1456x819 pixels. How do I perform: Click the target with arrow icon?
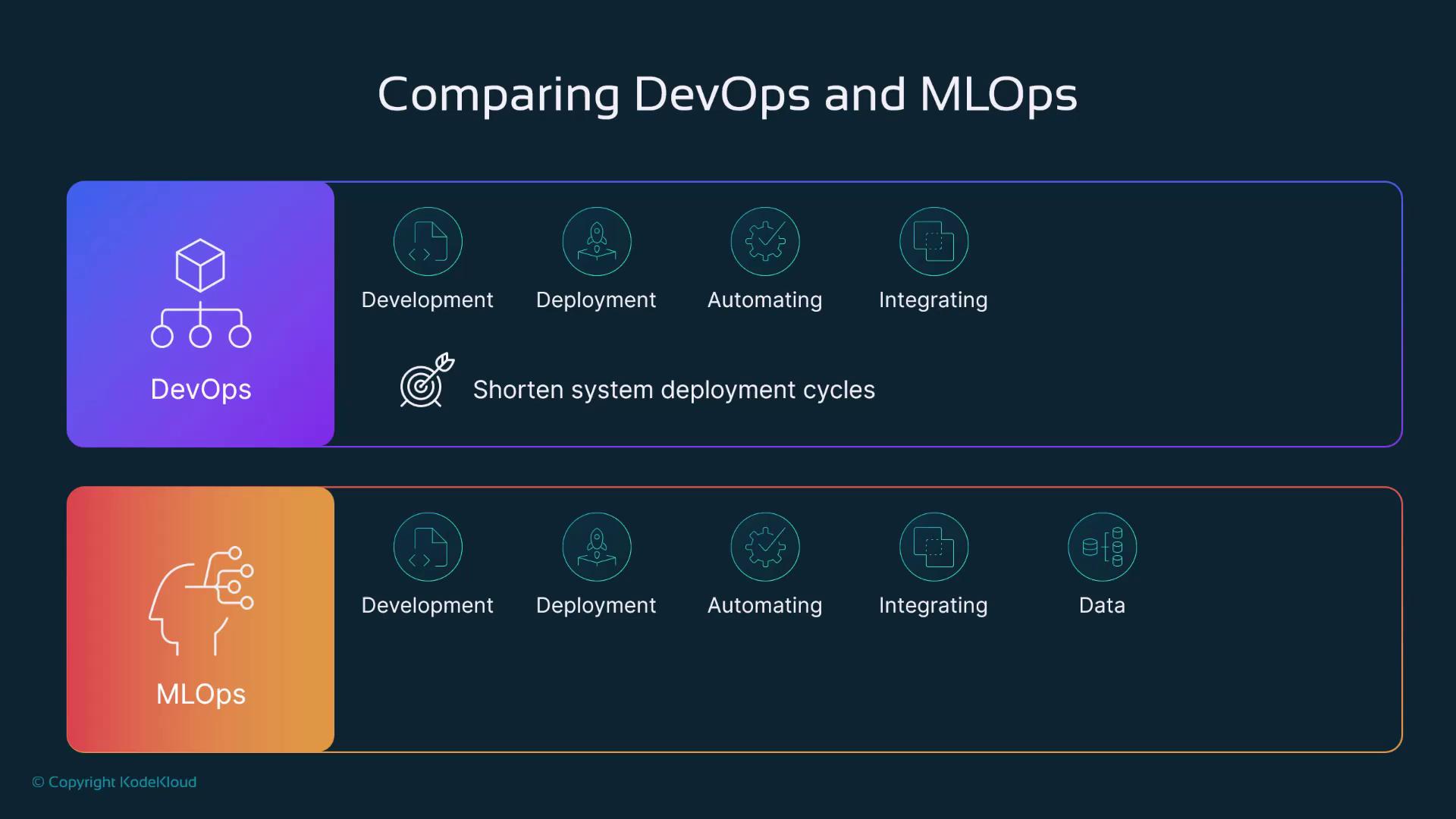pyautogui.click(x=426, y=381)
